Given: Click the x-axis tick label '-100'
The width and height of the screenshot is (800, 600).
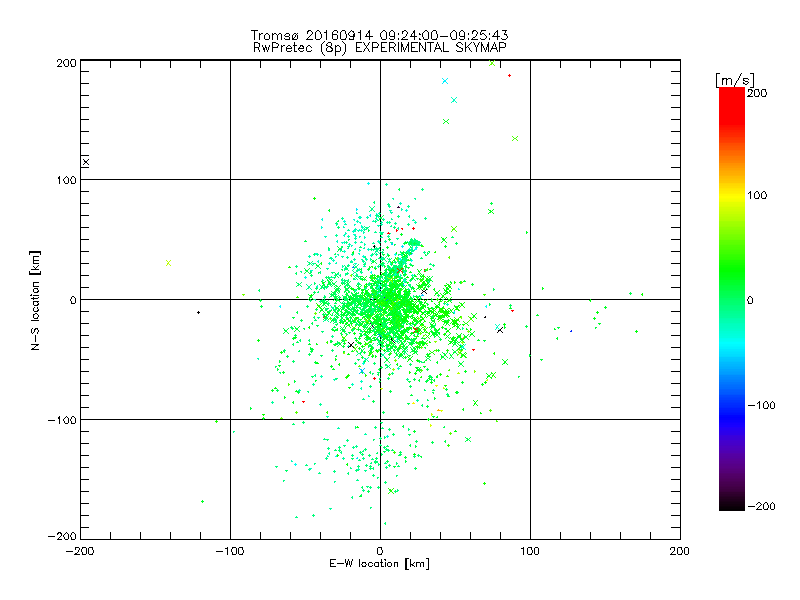Looking at the screenshot, I should [x=230, y=552].
